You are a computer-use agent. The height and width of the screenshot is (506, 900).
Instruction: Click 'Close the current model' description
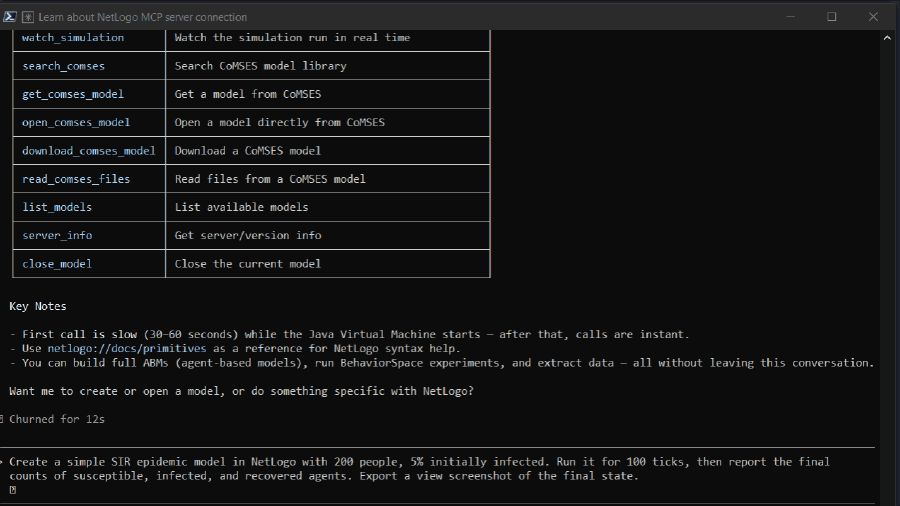click(248, 264)
